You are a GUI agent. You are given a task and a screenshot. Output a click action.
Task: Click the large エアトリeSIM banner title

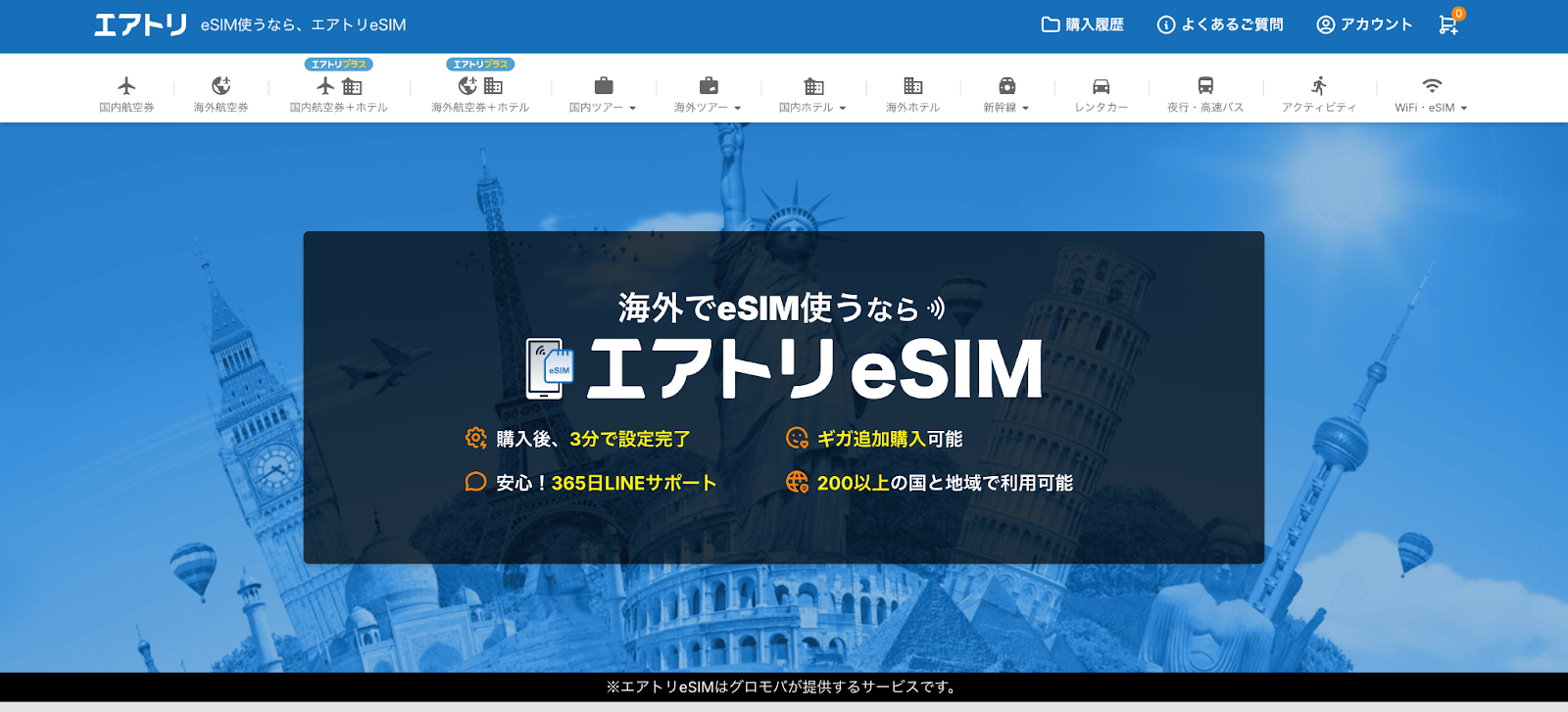tap(814, 369)
